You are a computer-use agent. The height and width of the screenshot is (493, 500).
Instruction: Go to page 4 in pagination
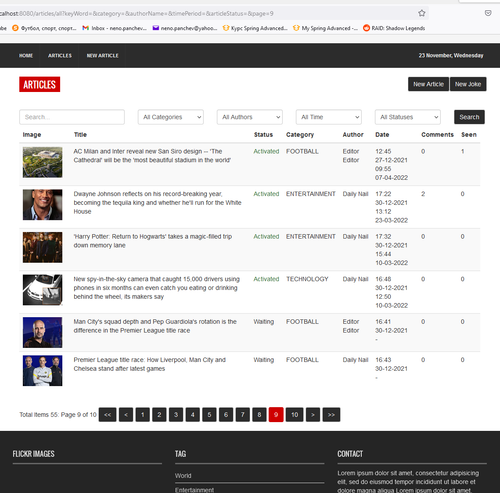pos(193,415)
